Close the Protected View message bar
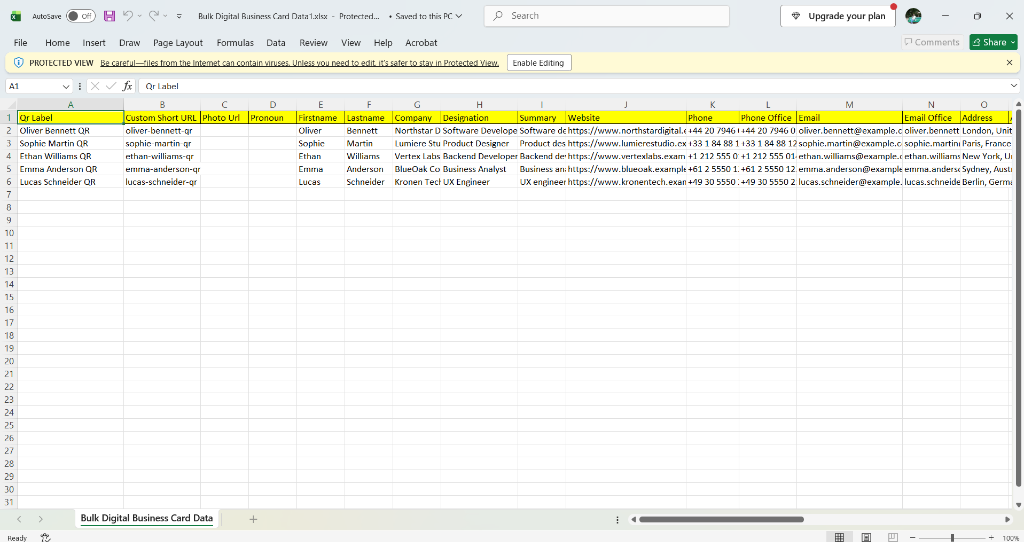Image resolution: width=1024 pixels, height=542 pixels. tap(1009, 63)
